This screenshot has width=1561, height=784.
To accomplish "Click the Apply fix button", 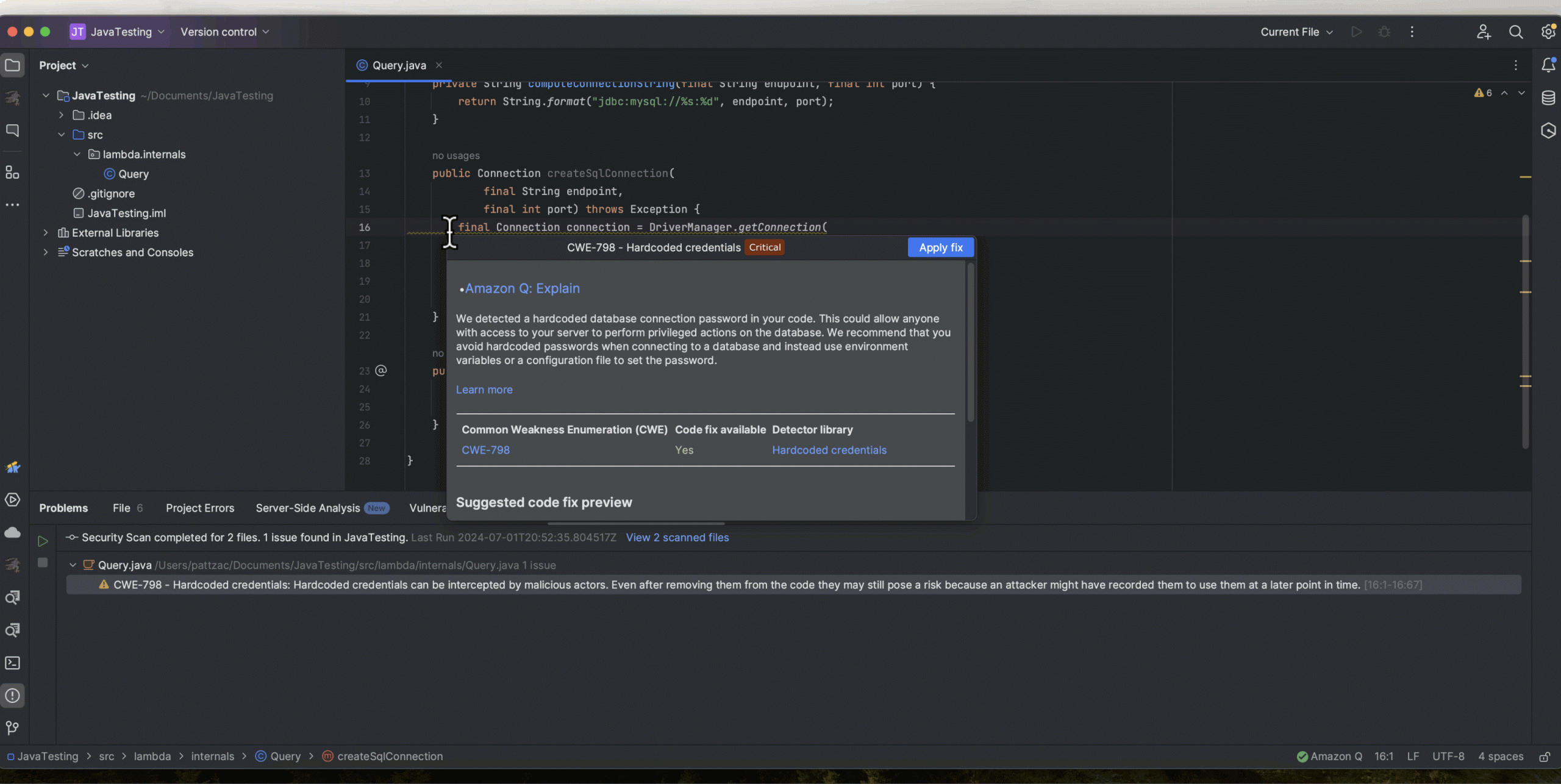I will tap(940, 247).
